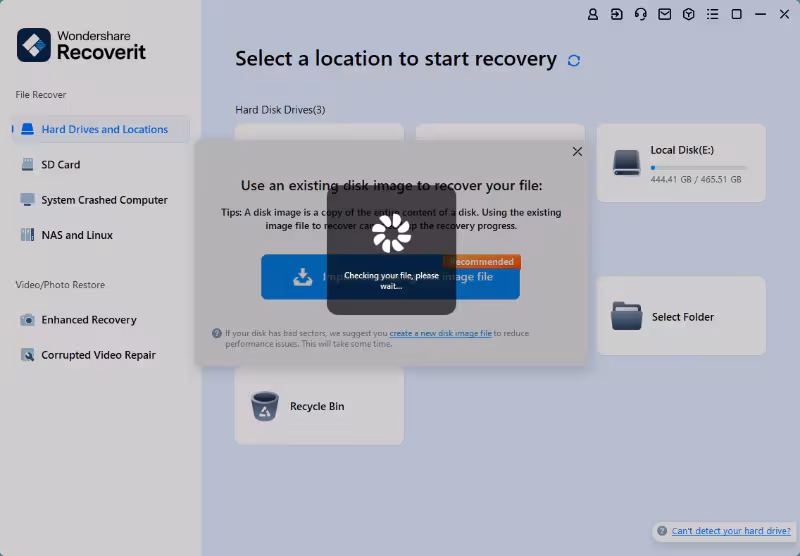Click the crashed computer monitor icon
The image size is (800, 556).
[28, 199]
